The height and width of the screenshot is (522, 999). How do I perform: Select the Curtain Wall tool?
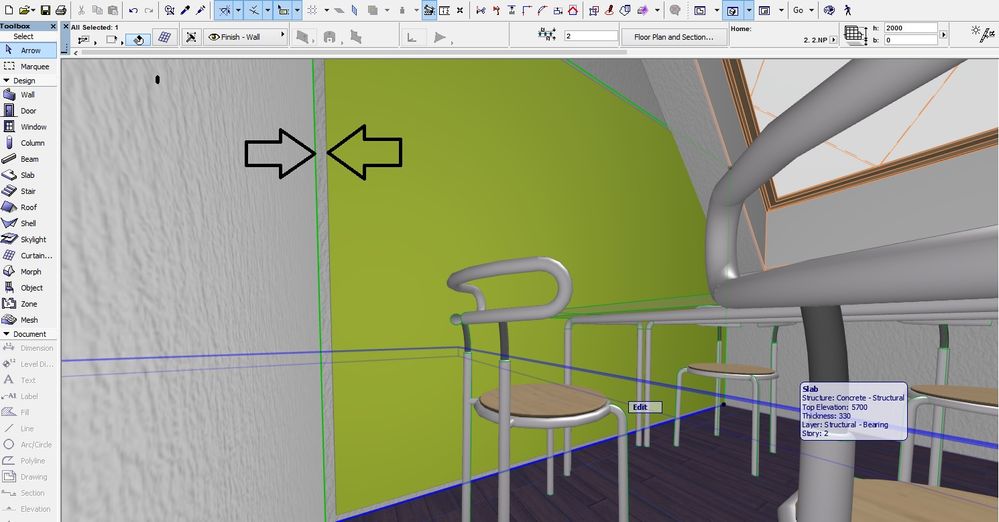coord(28,256)
